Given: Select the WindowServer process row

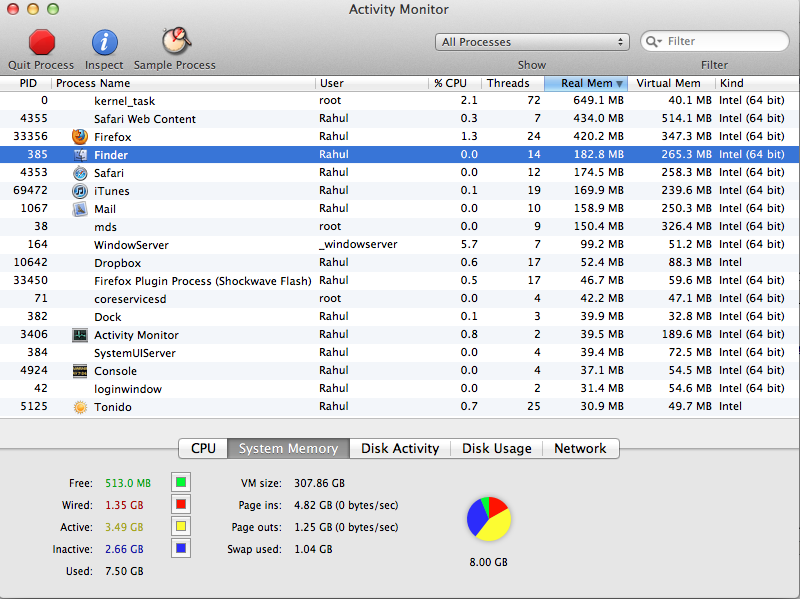Looking at the screenshot, I should point(400,244).
